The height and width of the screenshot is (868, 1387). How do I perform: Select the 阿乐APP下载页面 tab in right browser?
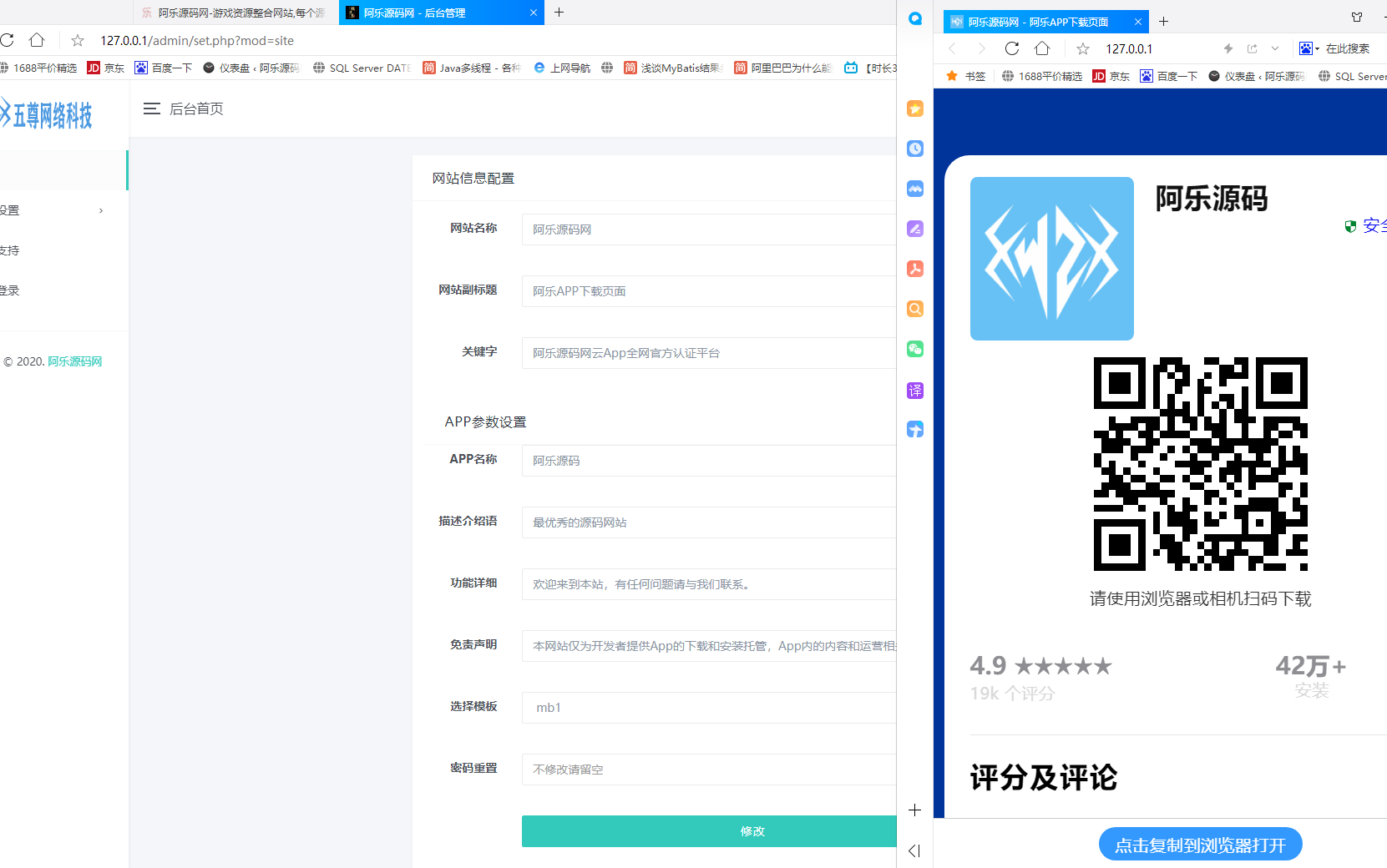pyautogui.click(x=1045, y=22)
